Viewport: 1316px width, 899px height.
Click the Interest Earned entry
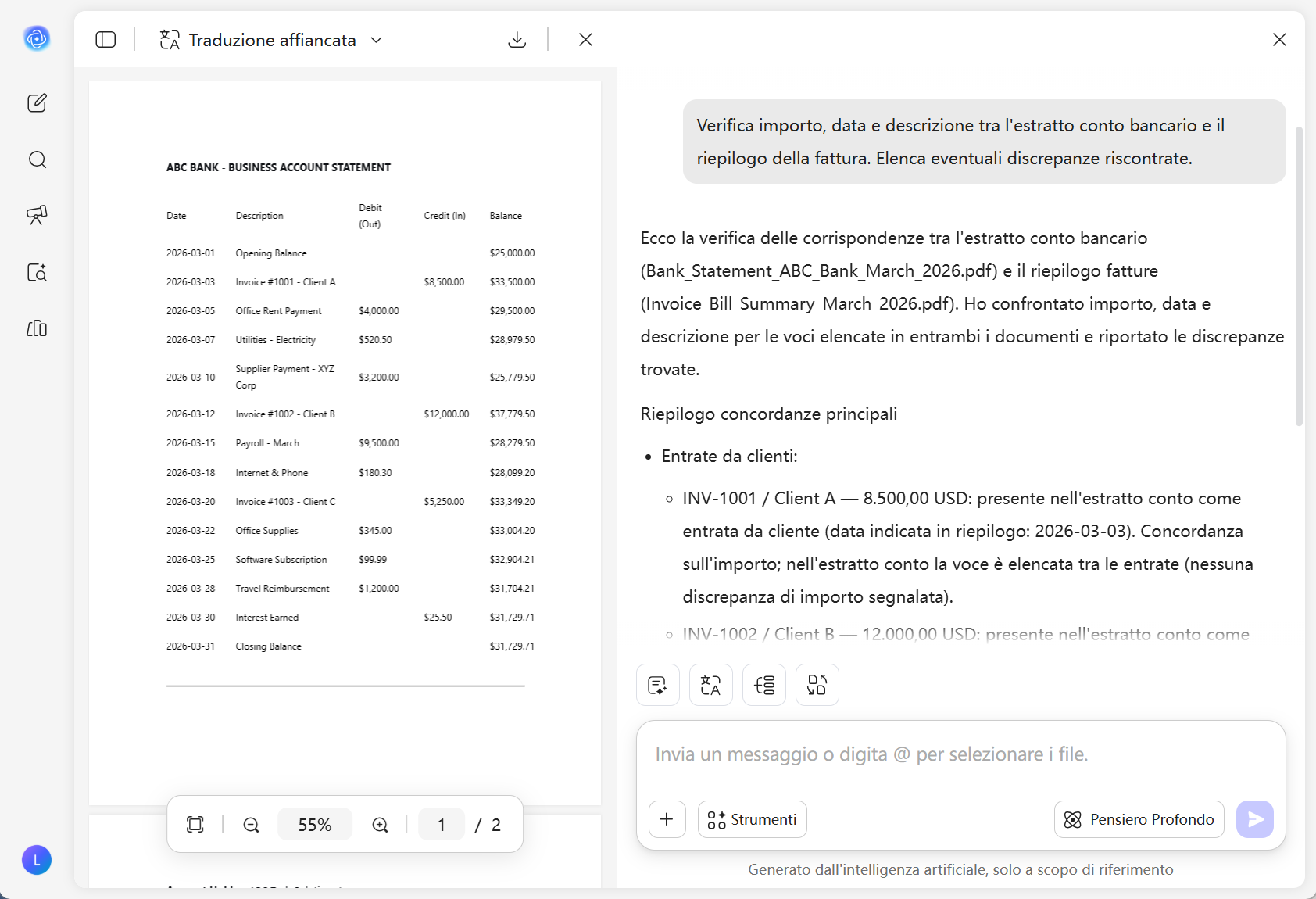click(266, 618)
